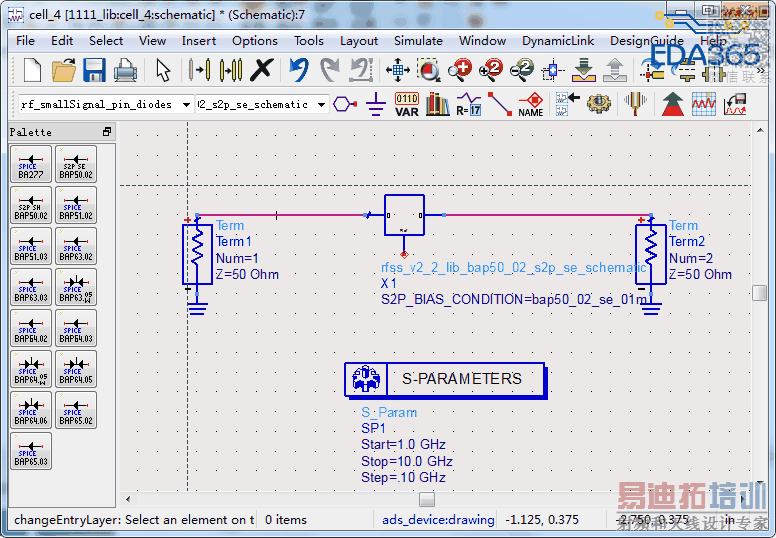The width and height of the screenshot is (776, 538).
Task: Insert a VAR variable equation block
Action: pos(407,104)
